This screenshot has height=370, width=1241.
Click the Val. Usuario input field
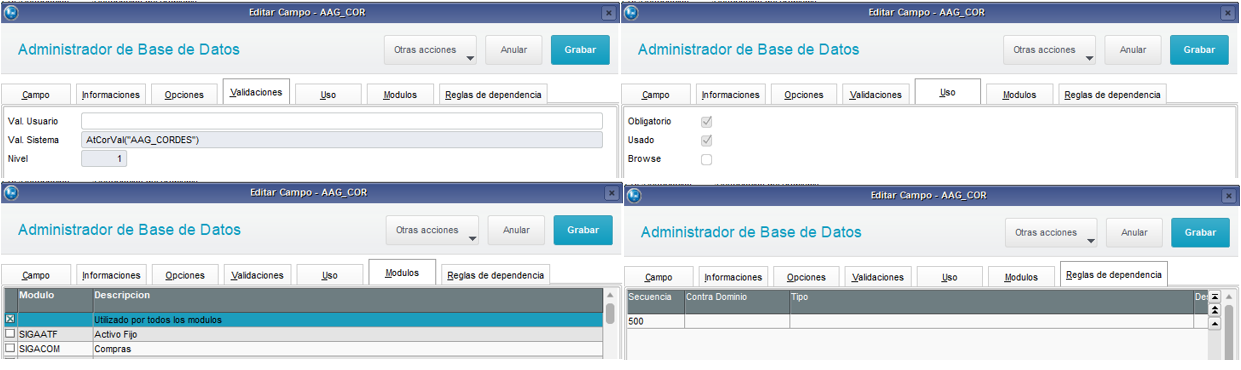(342, 121)
